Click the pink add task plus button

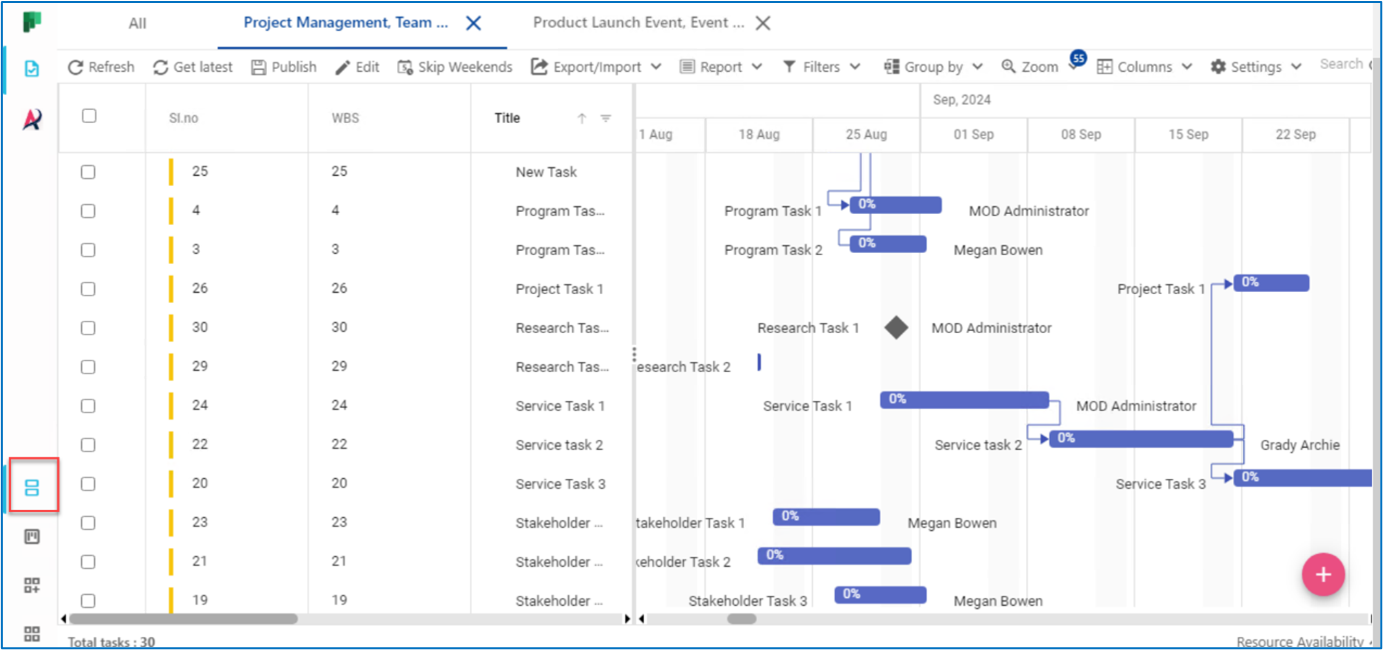tap(1323, 574)
